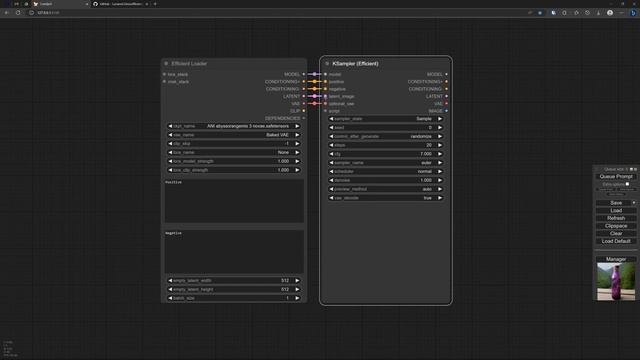Image resolution: width=640 pixels, height=360 pixels.
Task: Click the Clear button
Action: (x=616, y=234)
